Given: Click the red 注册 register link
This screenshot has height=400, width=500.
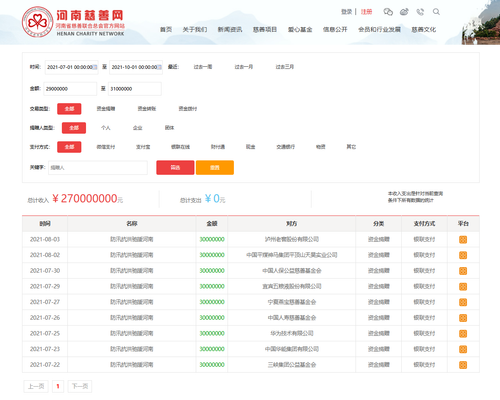Looking at the screenshot, I should (366, 12).
